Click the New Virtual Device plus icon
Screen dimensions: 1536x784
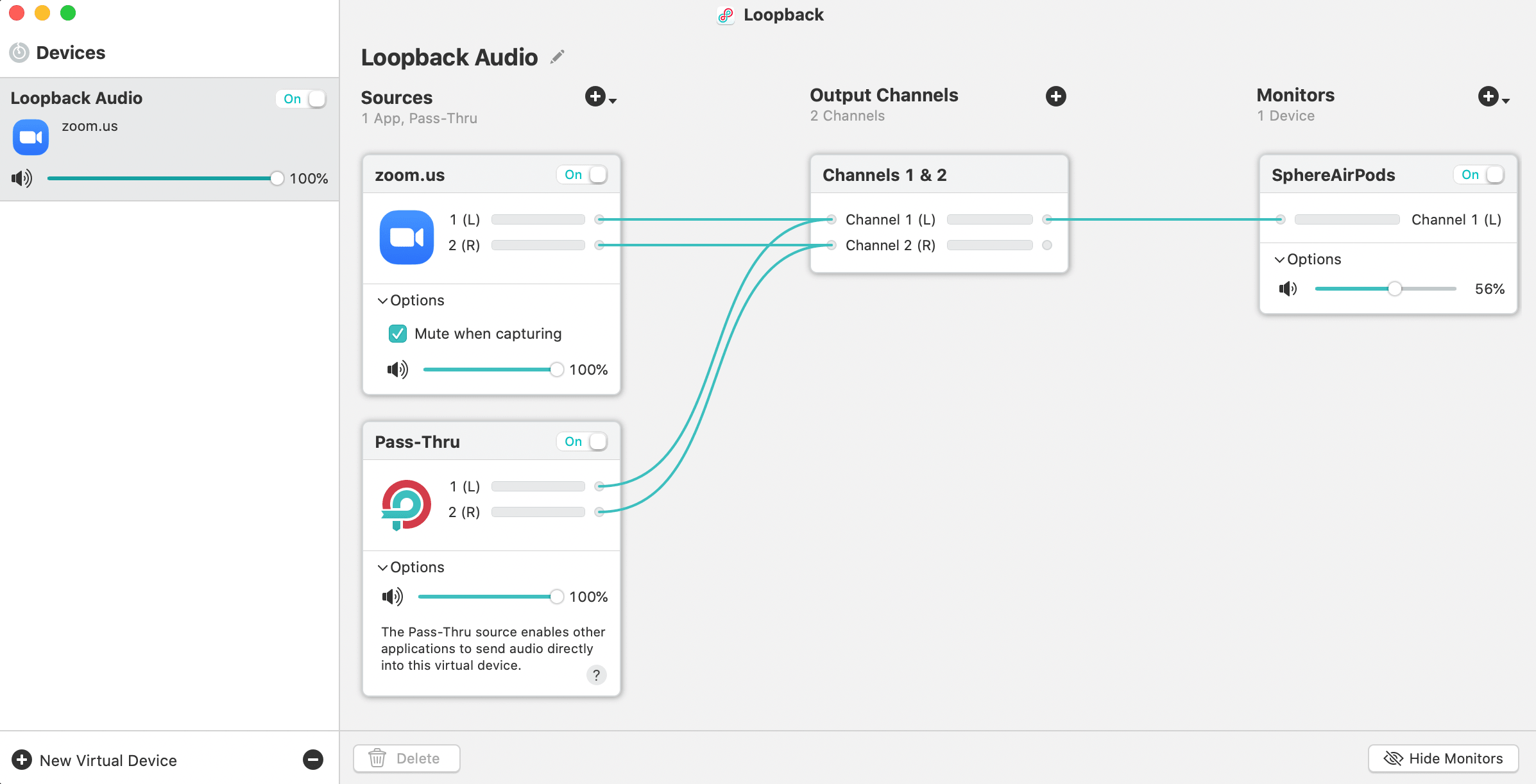click(x=22, y=760)
